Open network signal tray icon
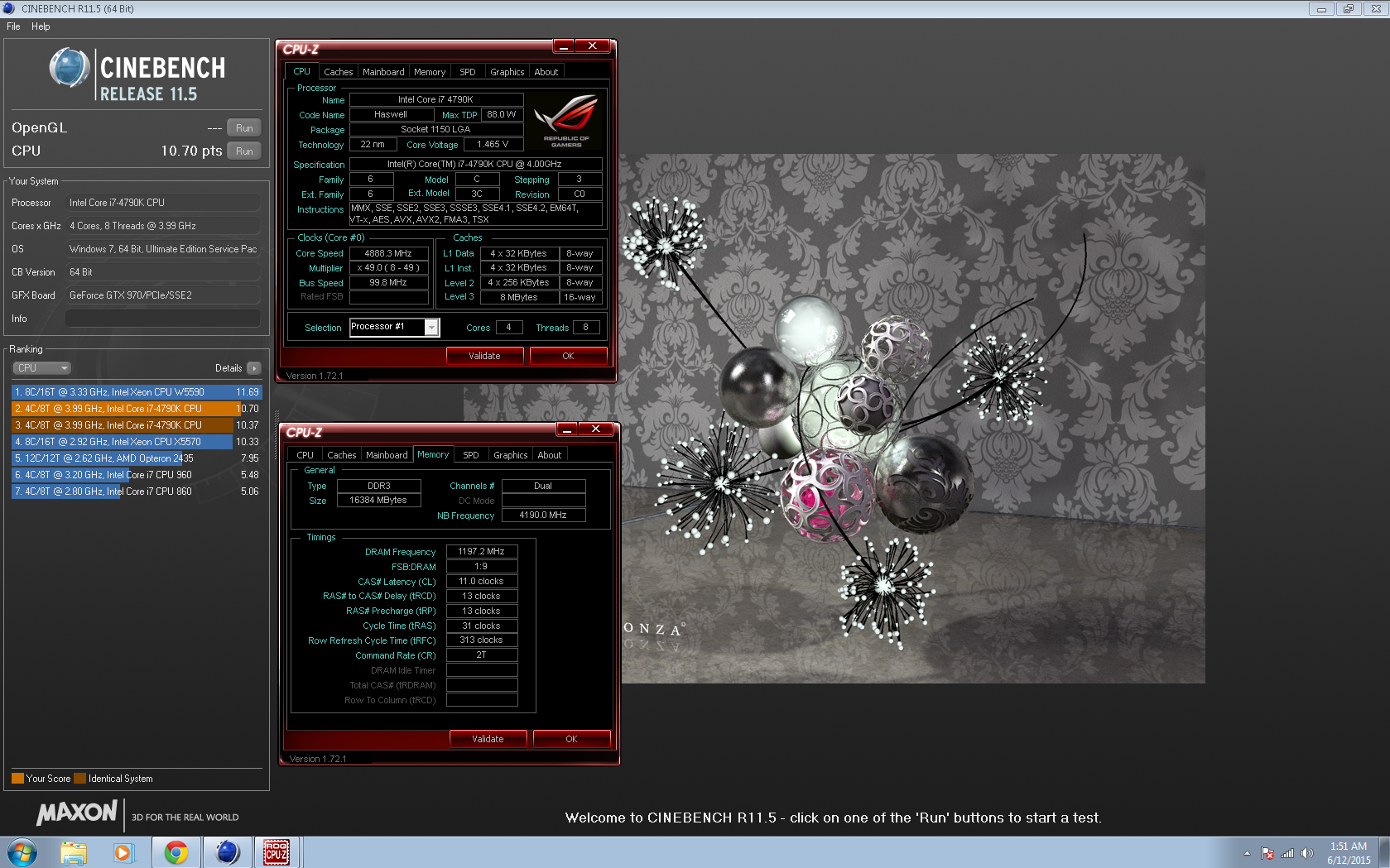The width and height of the screenshot is (1390, 868). pos(1287,853)
